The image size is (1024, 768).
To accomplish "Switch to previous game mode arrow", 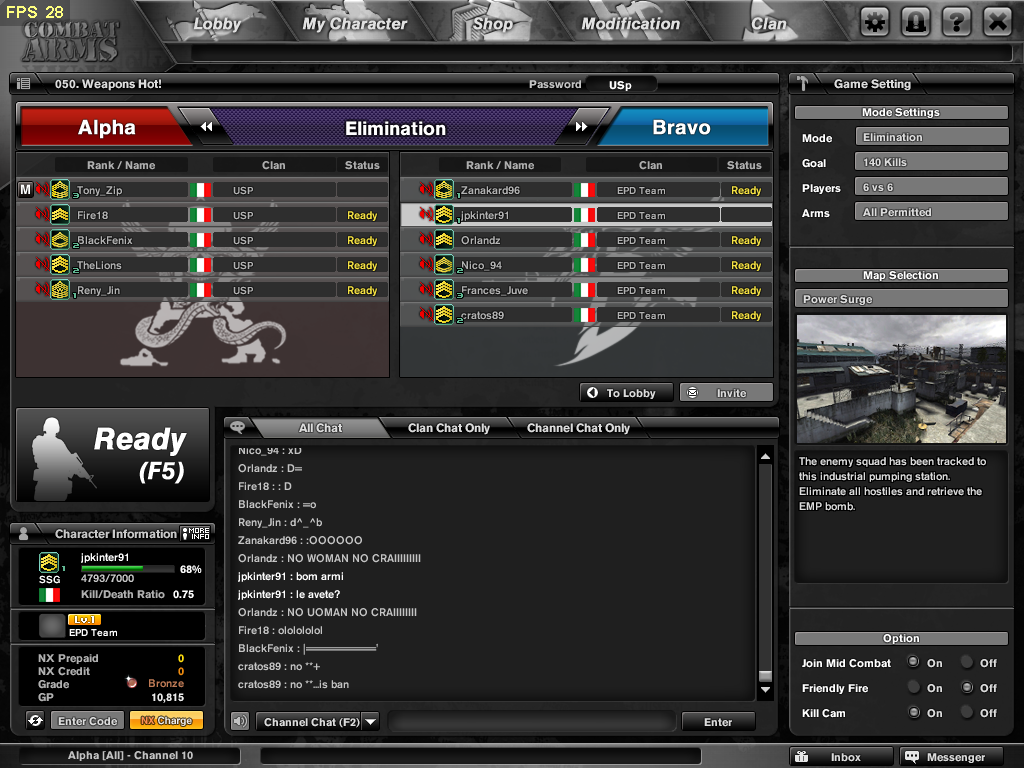I will (x=206, y=127).
